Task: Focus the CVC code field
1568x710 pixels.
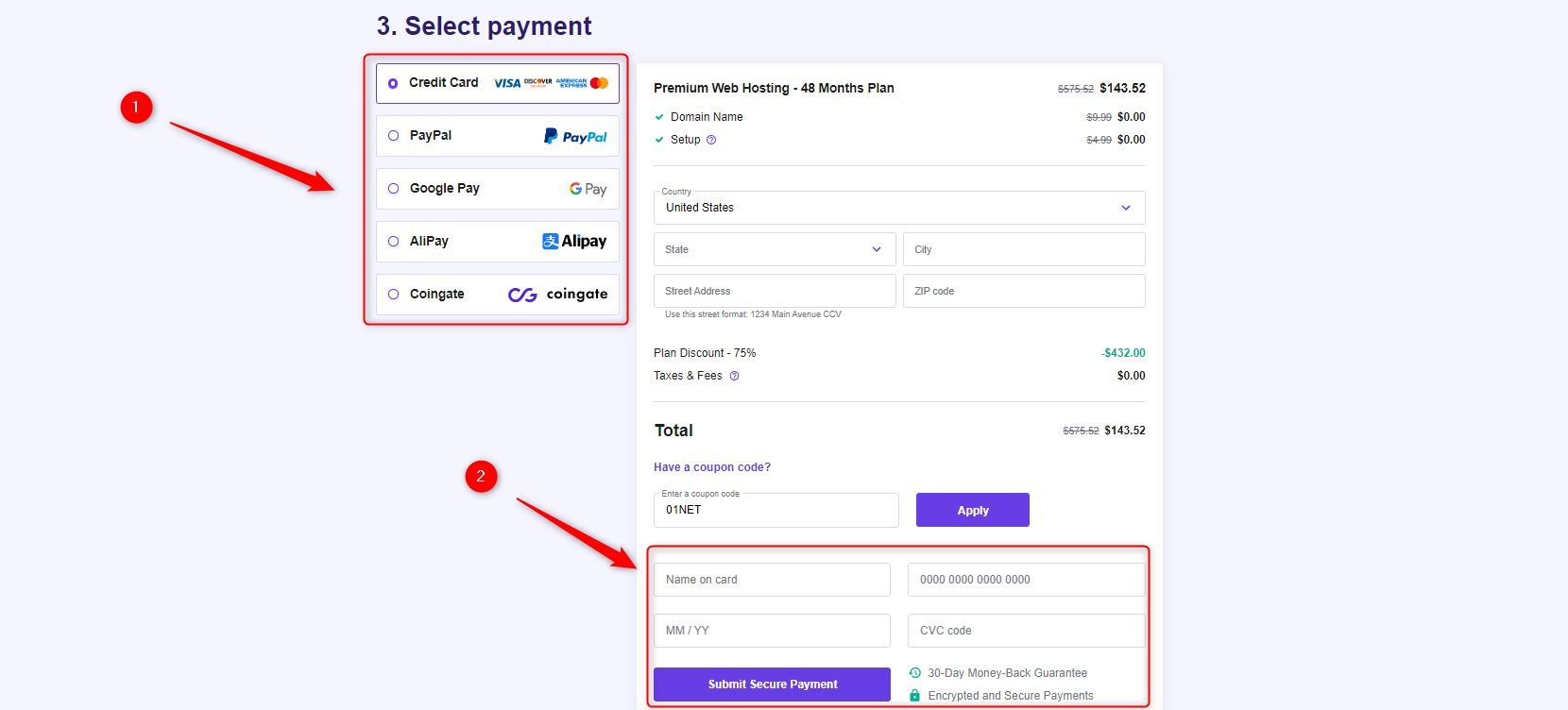Action: 1027,631
